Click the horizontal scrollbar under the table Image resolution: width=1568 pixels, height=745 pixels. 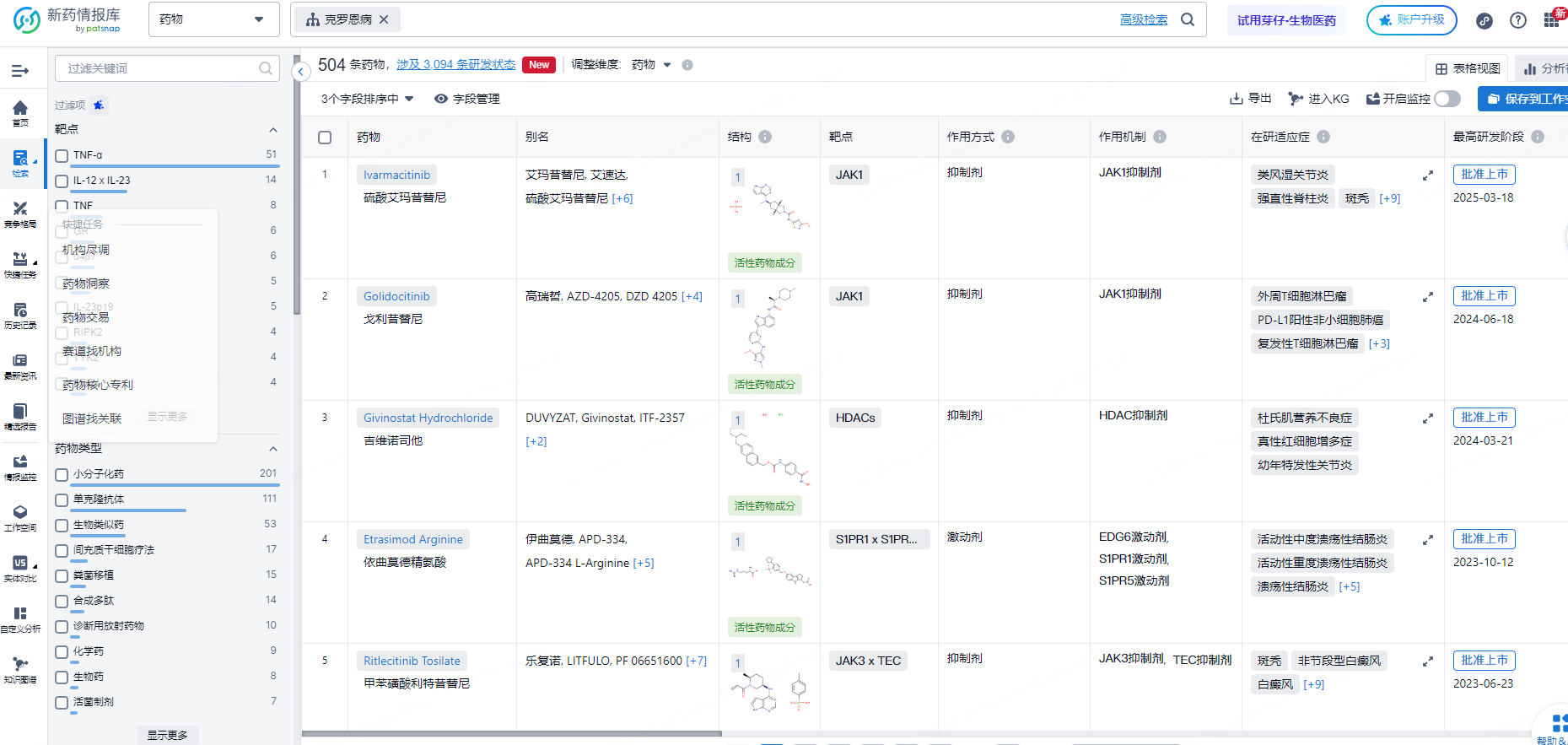pos(511,734)
